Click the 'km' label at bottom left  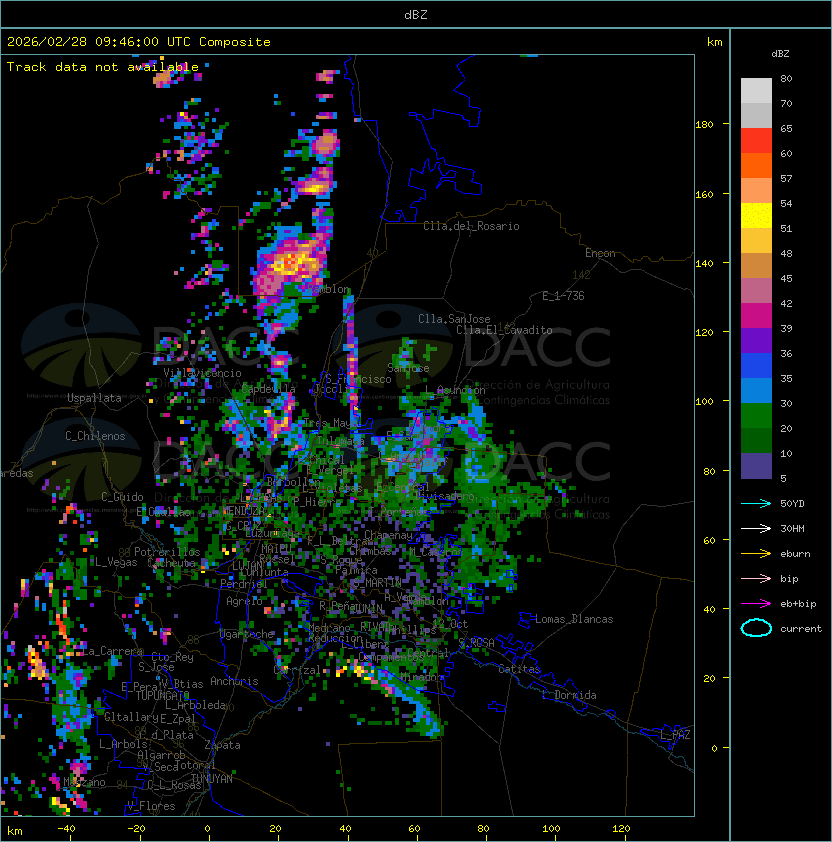click(15, 831)
